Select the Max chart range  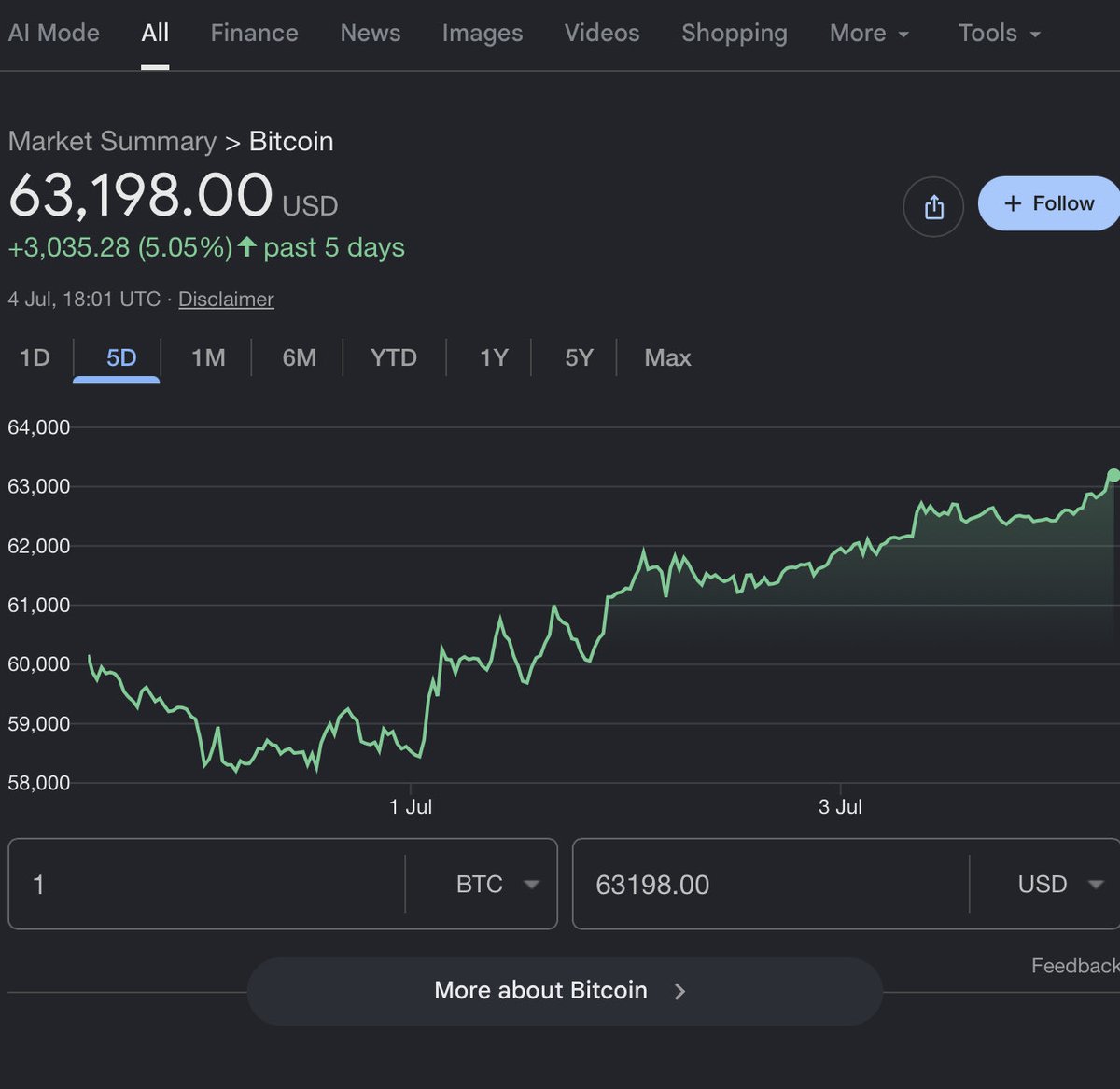click(x=667, y=357)
